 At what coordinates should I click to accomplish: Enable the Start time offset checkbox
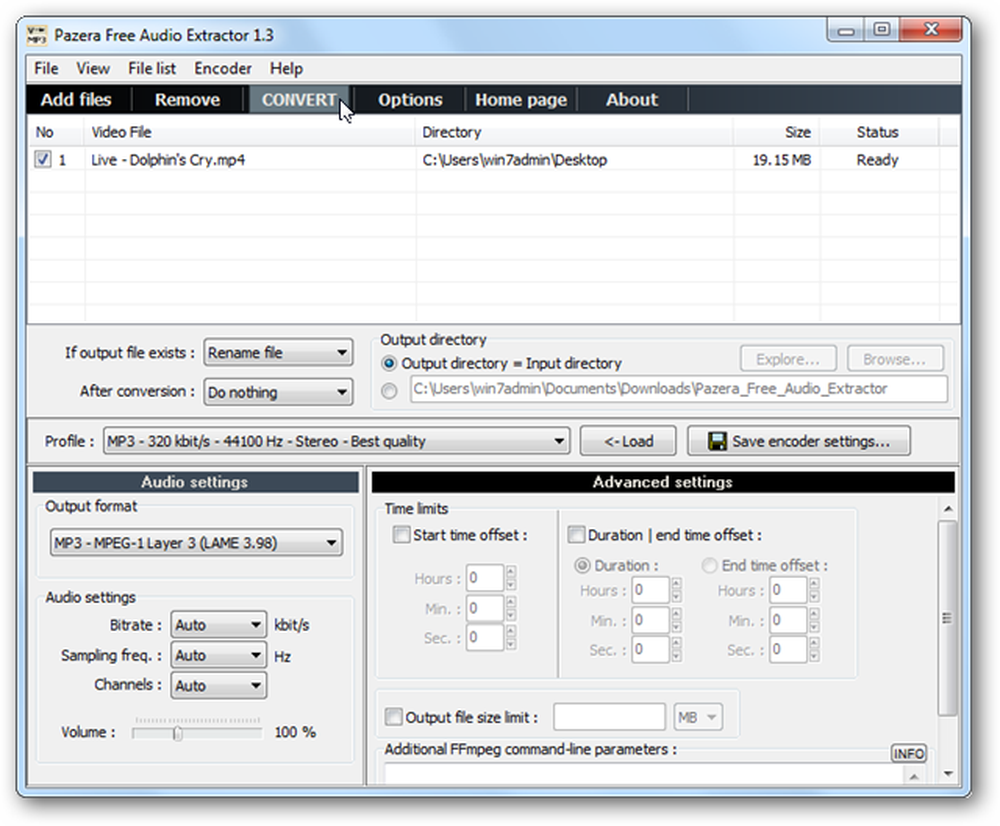point(401,535)
